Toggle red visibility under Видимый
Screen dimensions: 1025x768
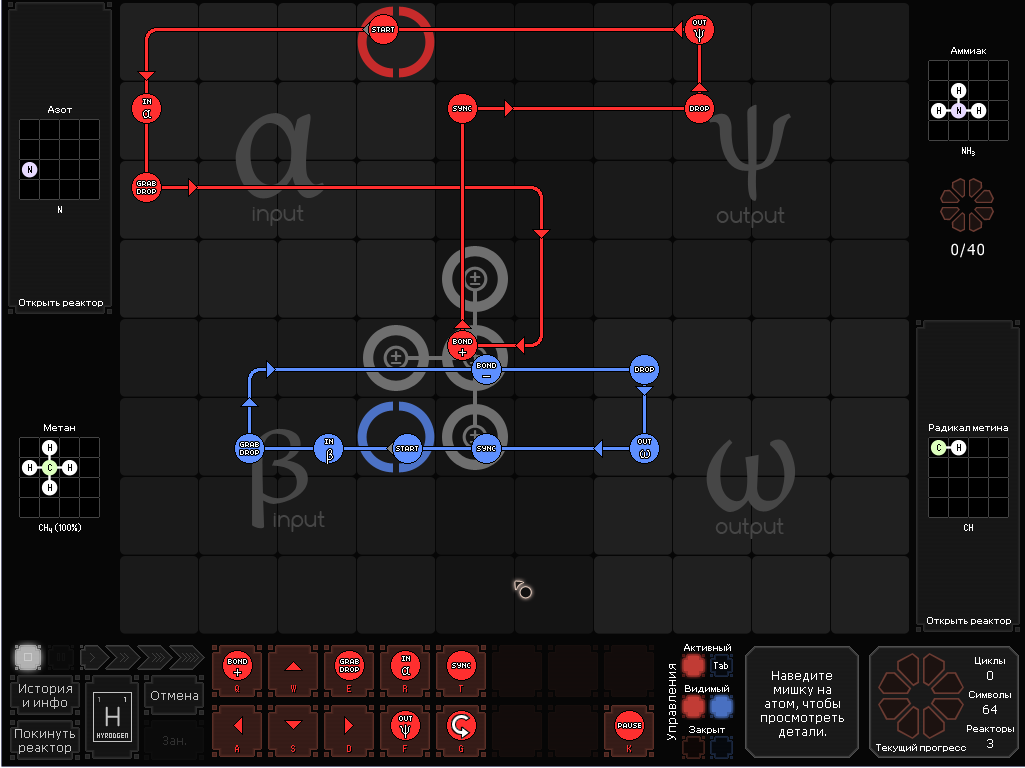(x=694, y=707)
